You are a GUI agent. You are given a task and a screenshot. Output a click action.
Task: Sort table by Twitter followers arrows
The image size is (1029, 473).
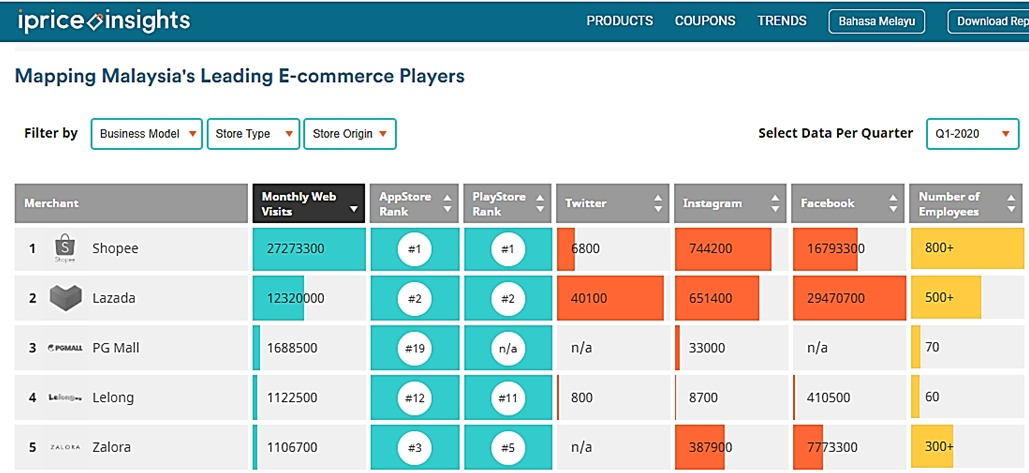pyautogui.click(x=657, y=203)
